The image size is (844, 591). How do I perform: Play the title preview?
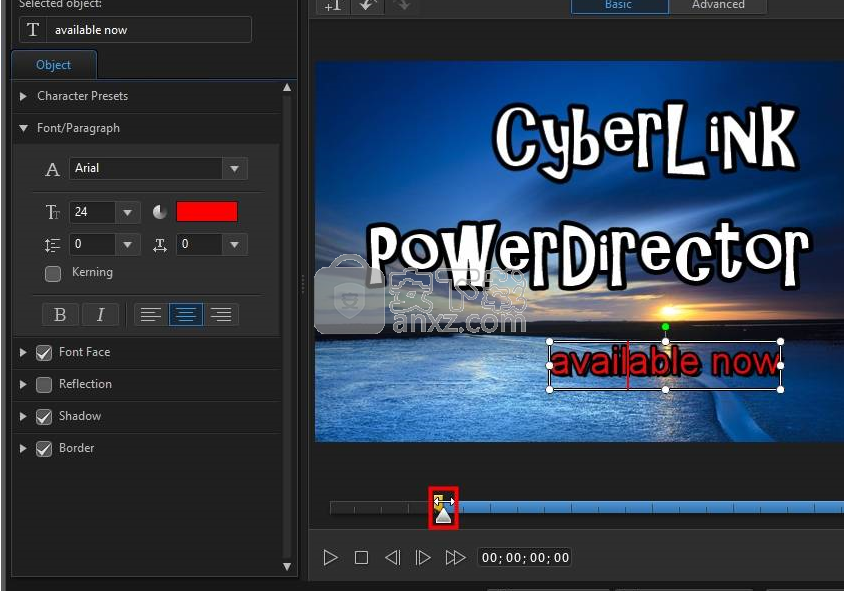tap(330, 558)
